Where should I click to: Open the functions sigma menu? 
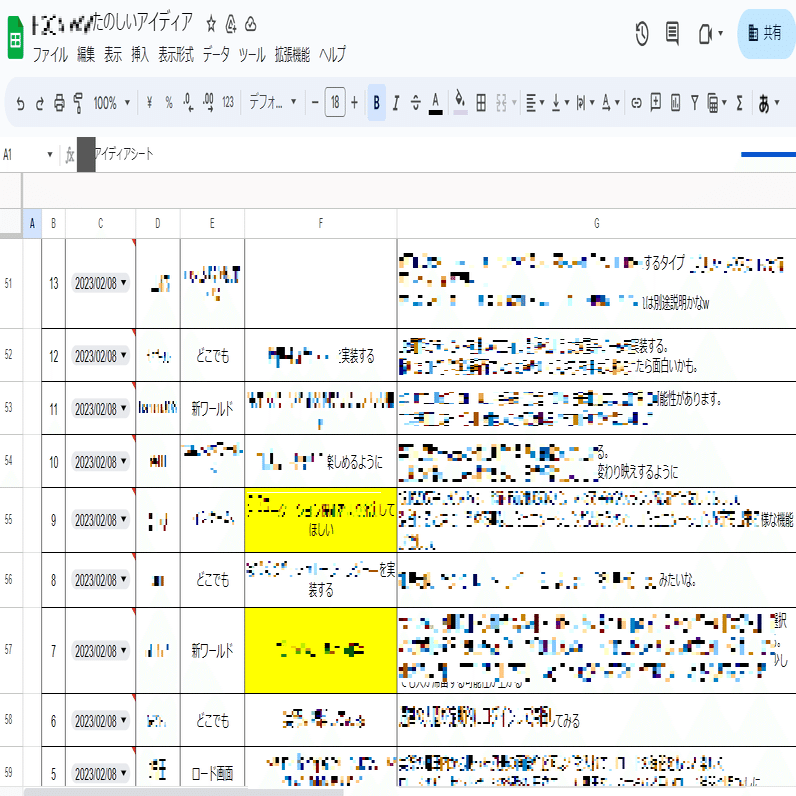coord(740,103)
